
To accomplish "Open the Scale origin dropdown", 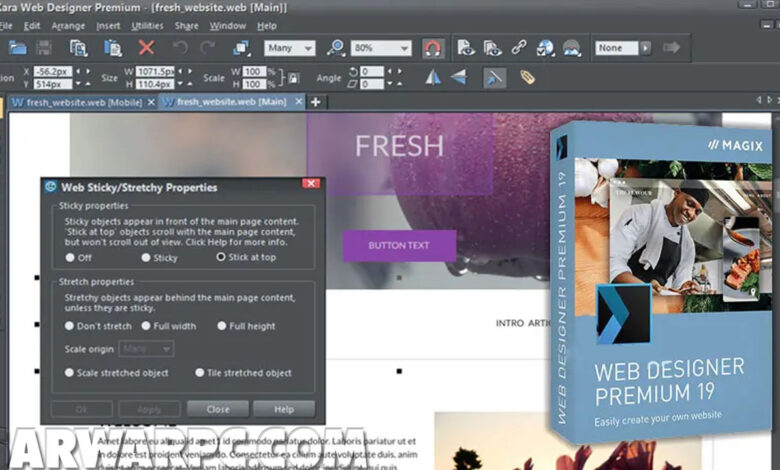I will point(146,349).
